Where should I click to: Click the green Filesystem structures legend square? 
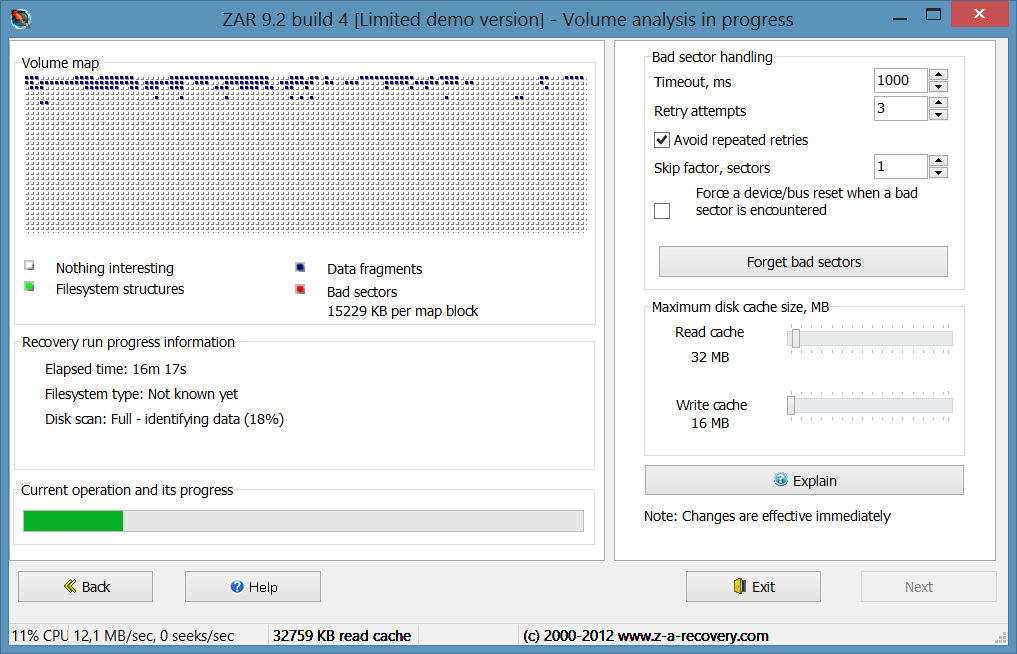(29, 287)
